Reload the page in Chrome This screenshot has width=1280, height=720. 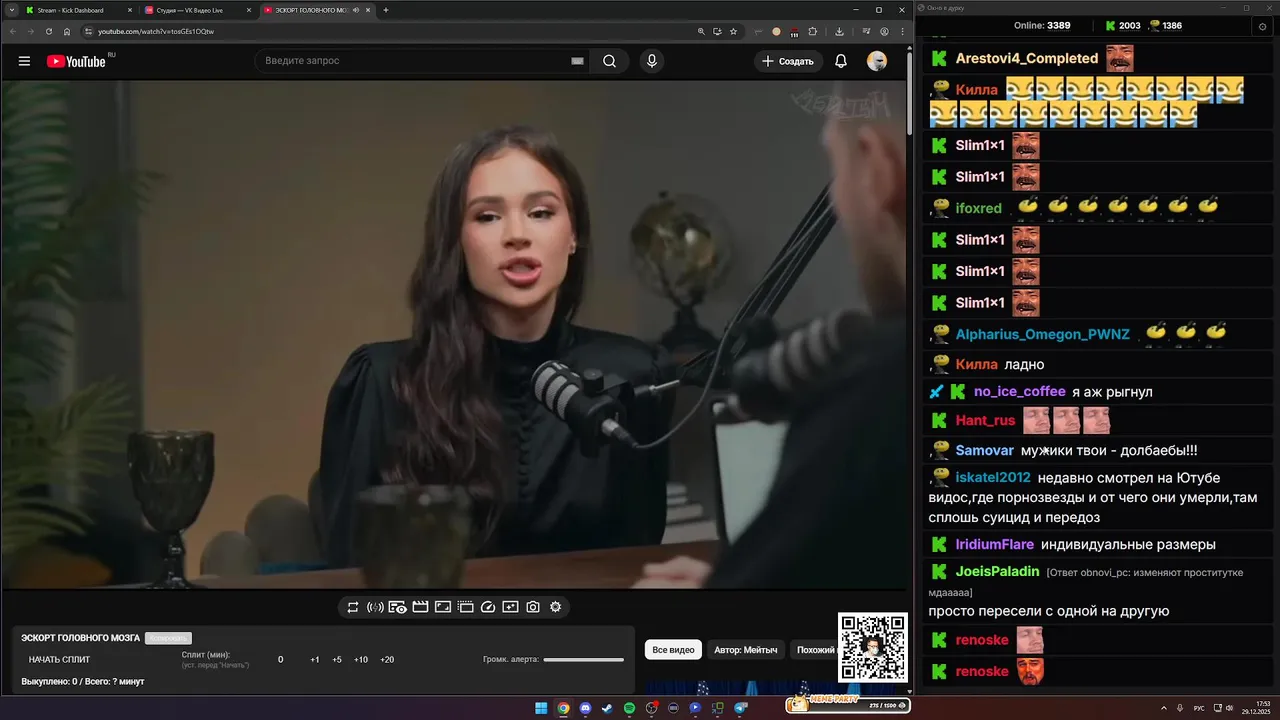click(x=48, y=31)
